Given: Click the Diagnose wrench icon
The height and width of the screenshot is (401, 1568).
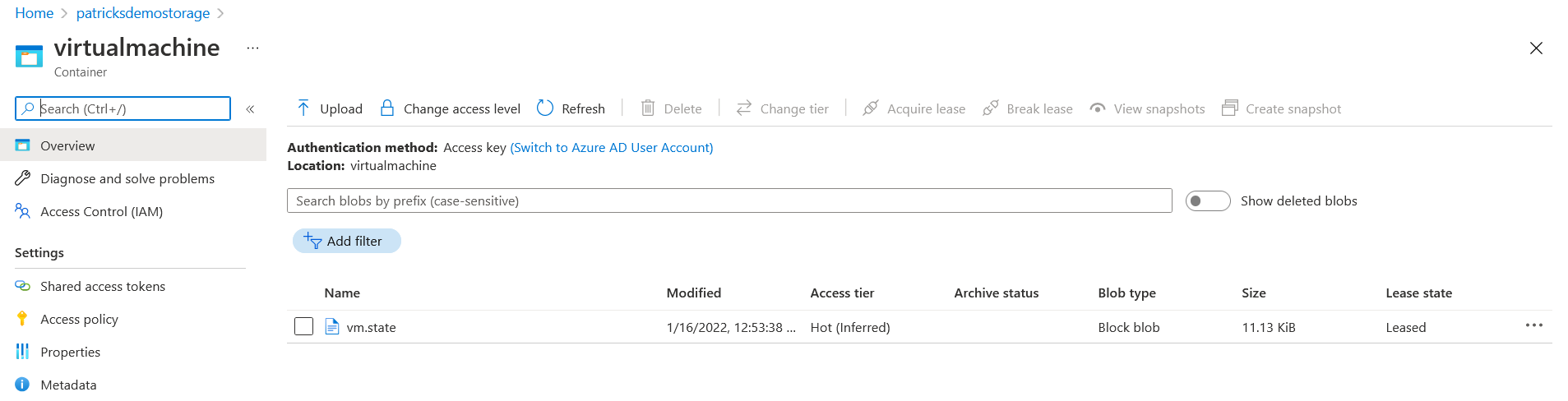Looking at the screenshot, I should [x=22, y=178].
